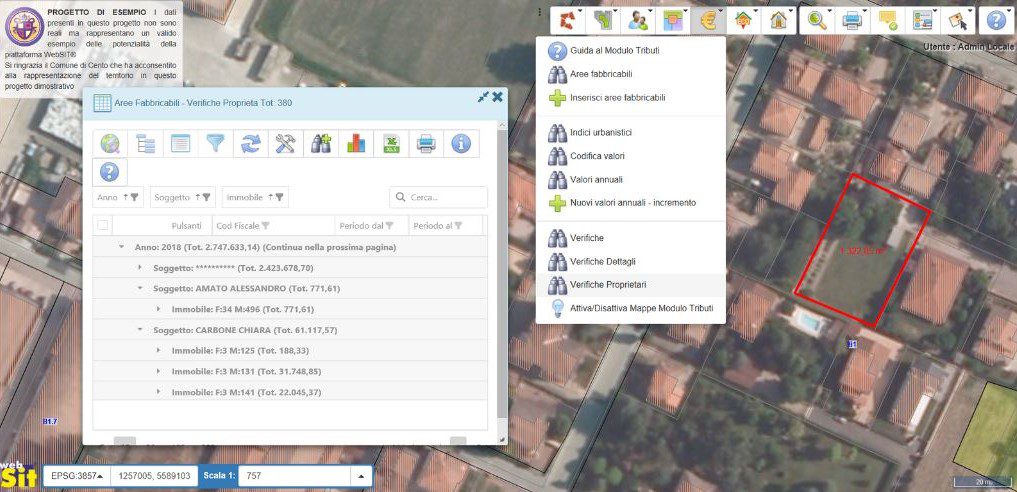Click the printer icon in the top map toolbar

(852, 19)
